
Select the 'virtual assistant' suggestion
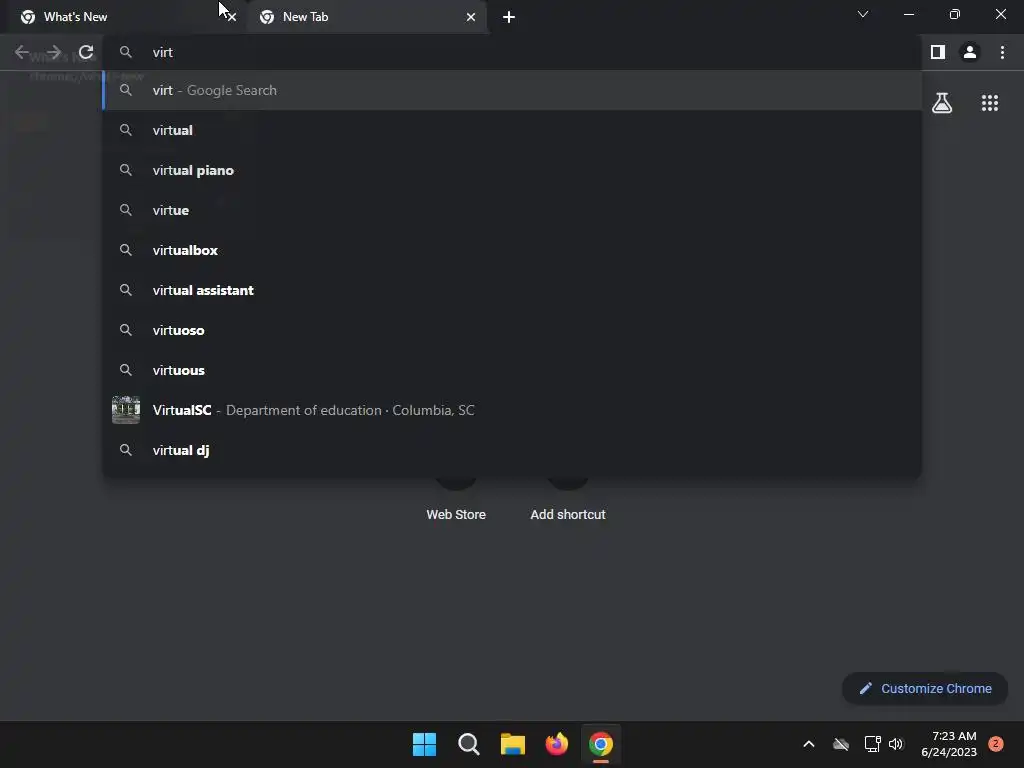pyautogui.click(x=513, y=290)
